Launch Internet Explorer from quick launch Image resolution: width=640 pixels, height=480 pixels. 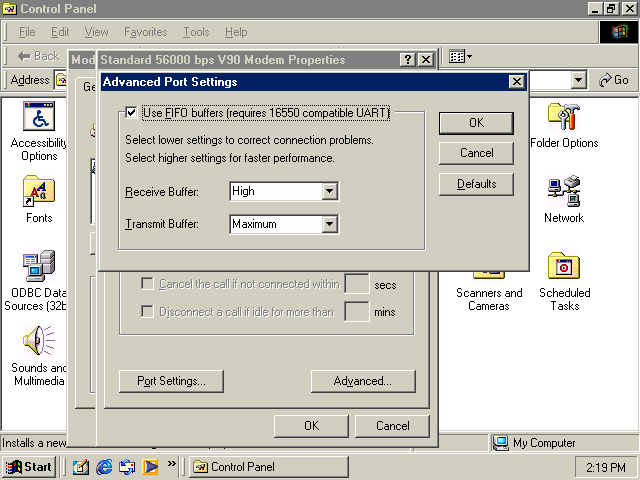[x=104, y=467]
